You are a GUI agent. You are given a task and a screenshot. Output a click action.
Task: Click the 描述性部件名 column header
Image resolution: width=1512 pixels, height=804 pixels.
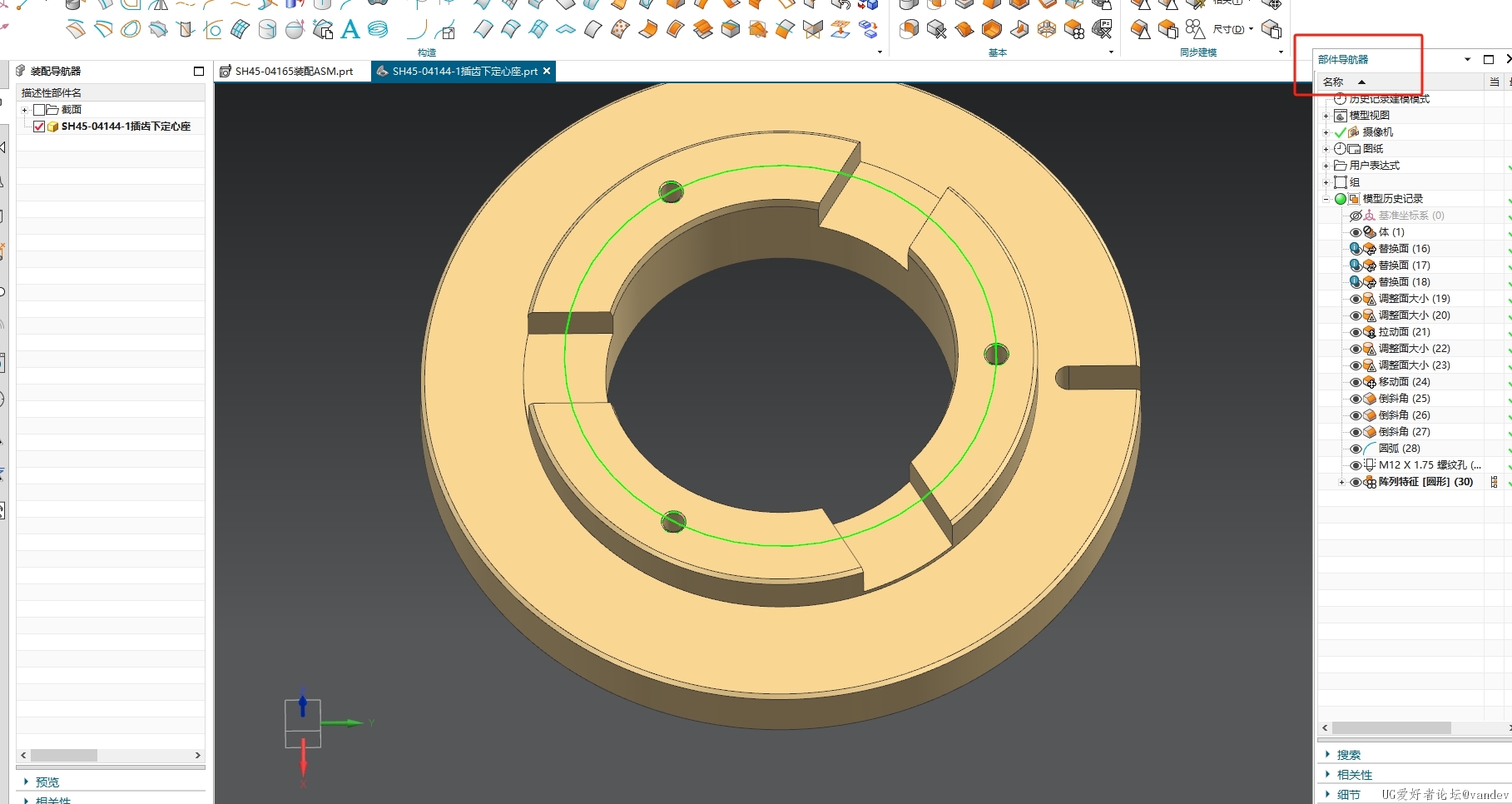click(x=111, y=92)
